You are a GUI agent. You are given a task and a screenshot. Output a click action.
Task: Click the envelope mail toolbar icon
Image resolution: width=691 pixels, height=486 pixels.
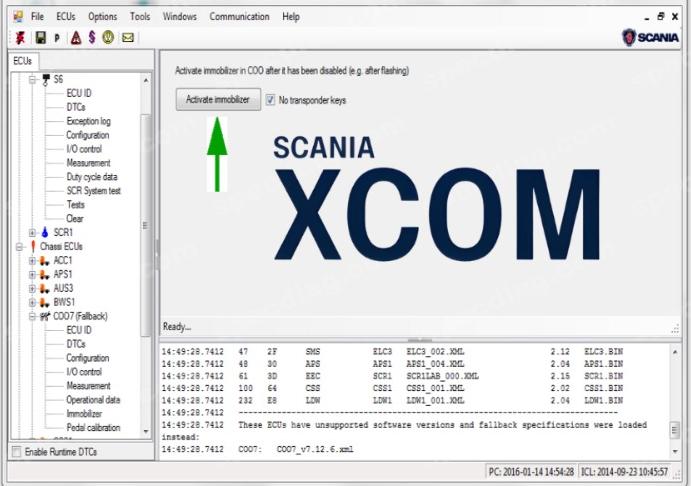pyautogui.click(x=127, y=37)
